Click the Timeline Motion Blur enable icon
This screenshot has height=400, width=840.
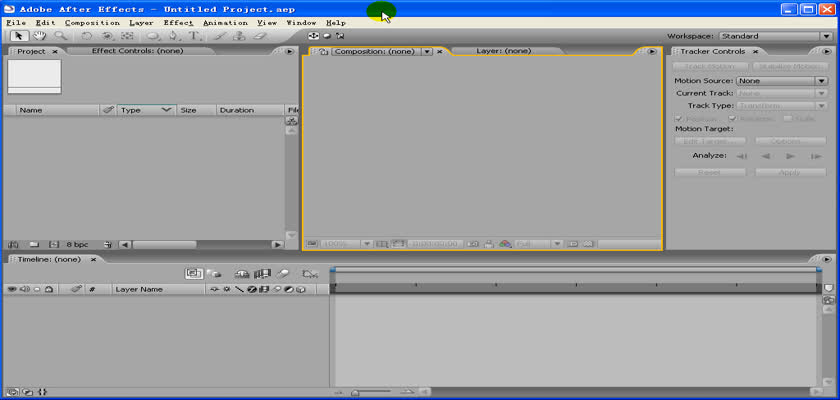[283, 274]
